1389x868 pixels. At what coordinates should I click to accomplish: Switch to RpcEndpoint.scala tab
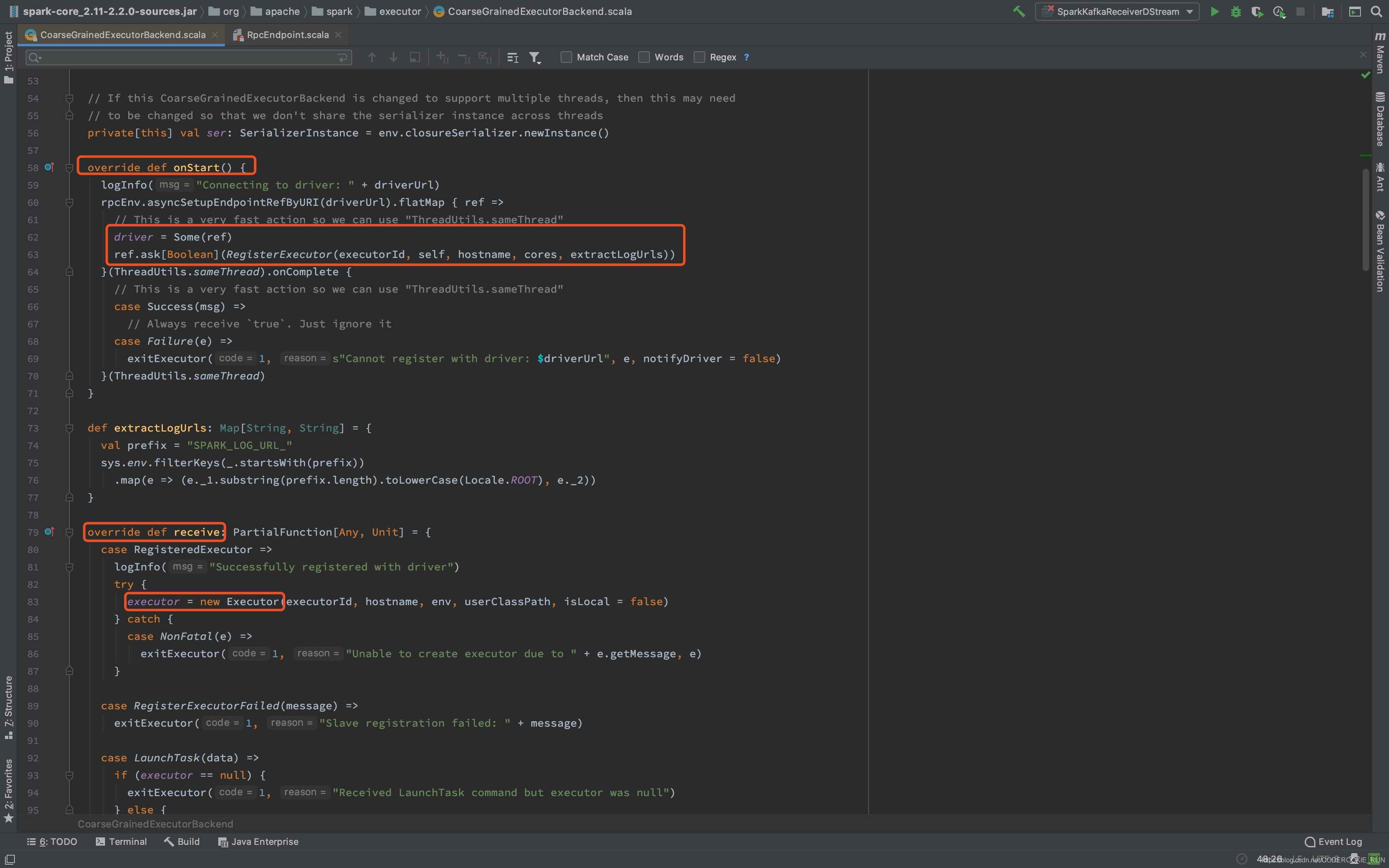(x=288, y=35)
